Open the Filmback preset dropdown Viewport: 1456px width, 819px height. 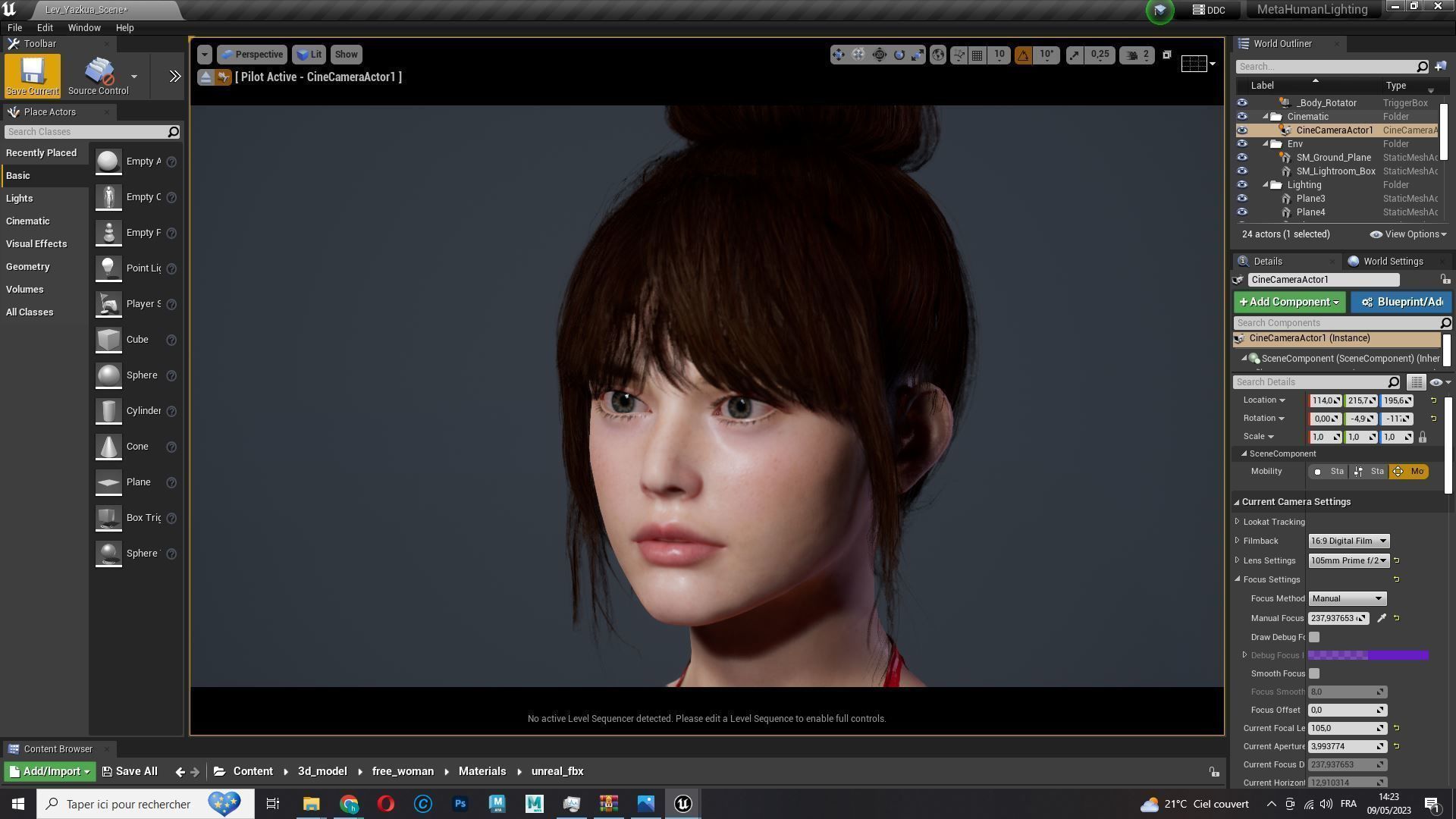[1348, 541]
